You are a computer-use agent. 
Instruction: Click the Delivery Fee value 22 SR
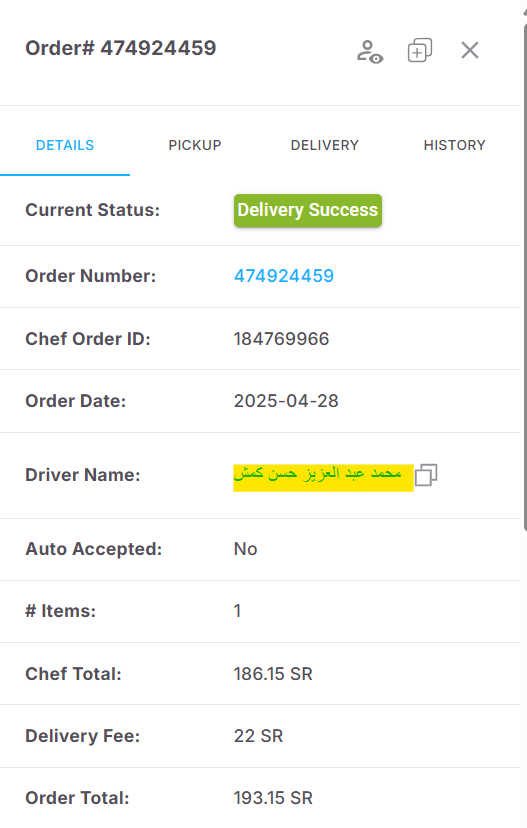[x=259, y=736]
